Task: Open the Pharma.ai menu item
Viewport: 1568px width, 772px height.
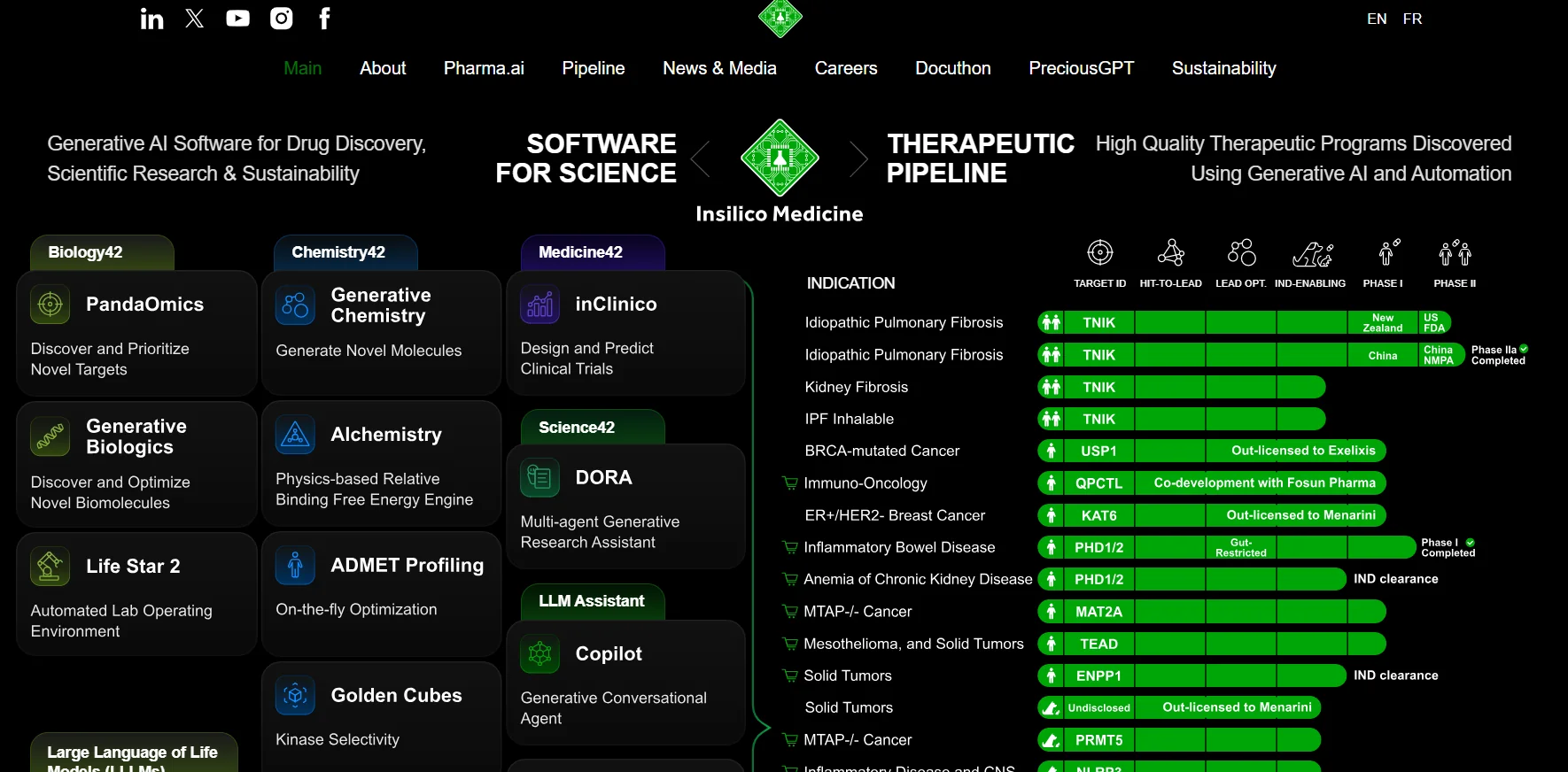Action: pyautogui.click(x=484, y=68)
